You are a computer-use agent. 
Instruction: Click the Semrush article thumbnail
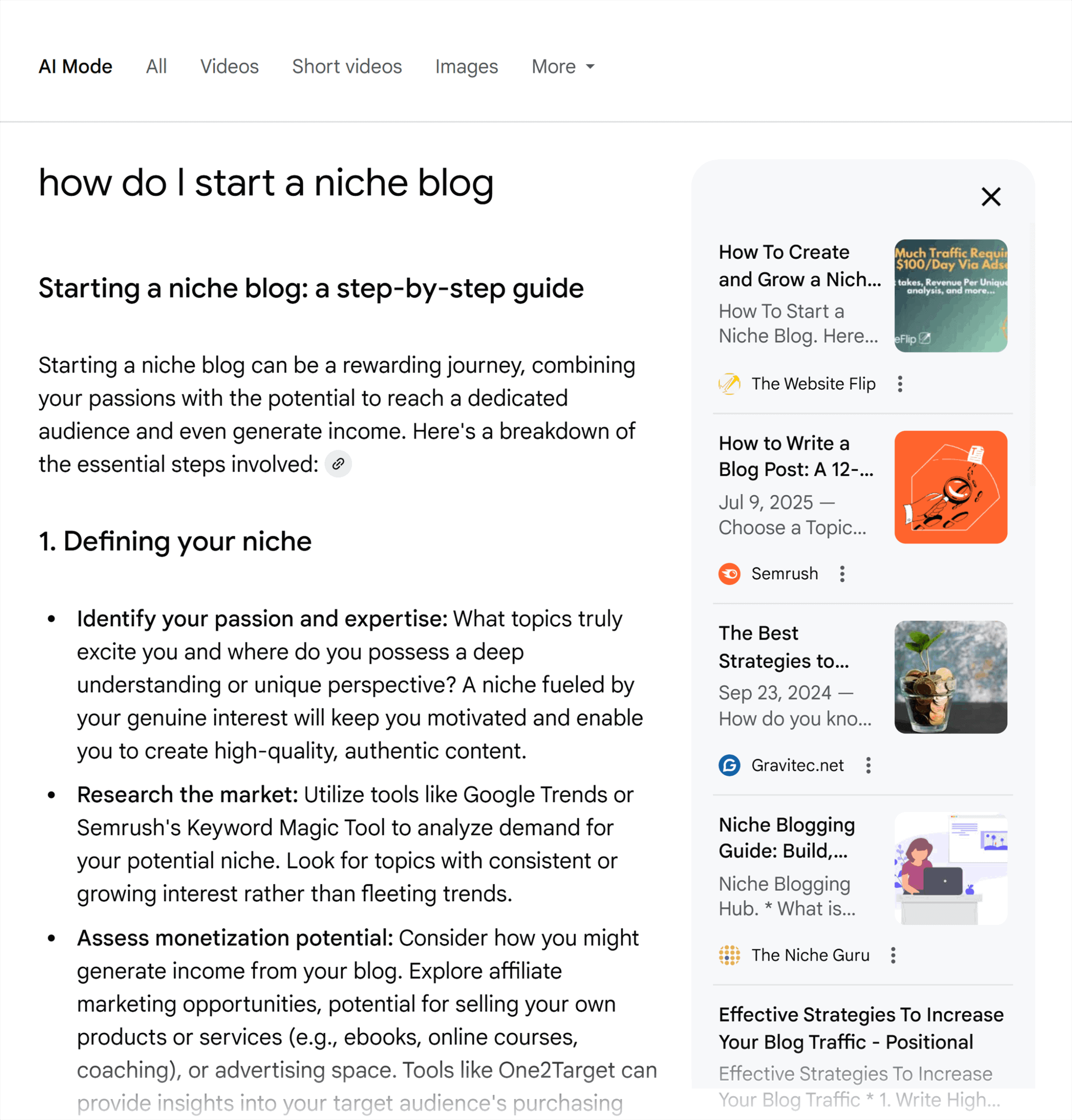click(950, 486)
